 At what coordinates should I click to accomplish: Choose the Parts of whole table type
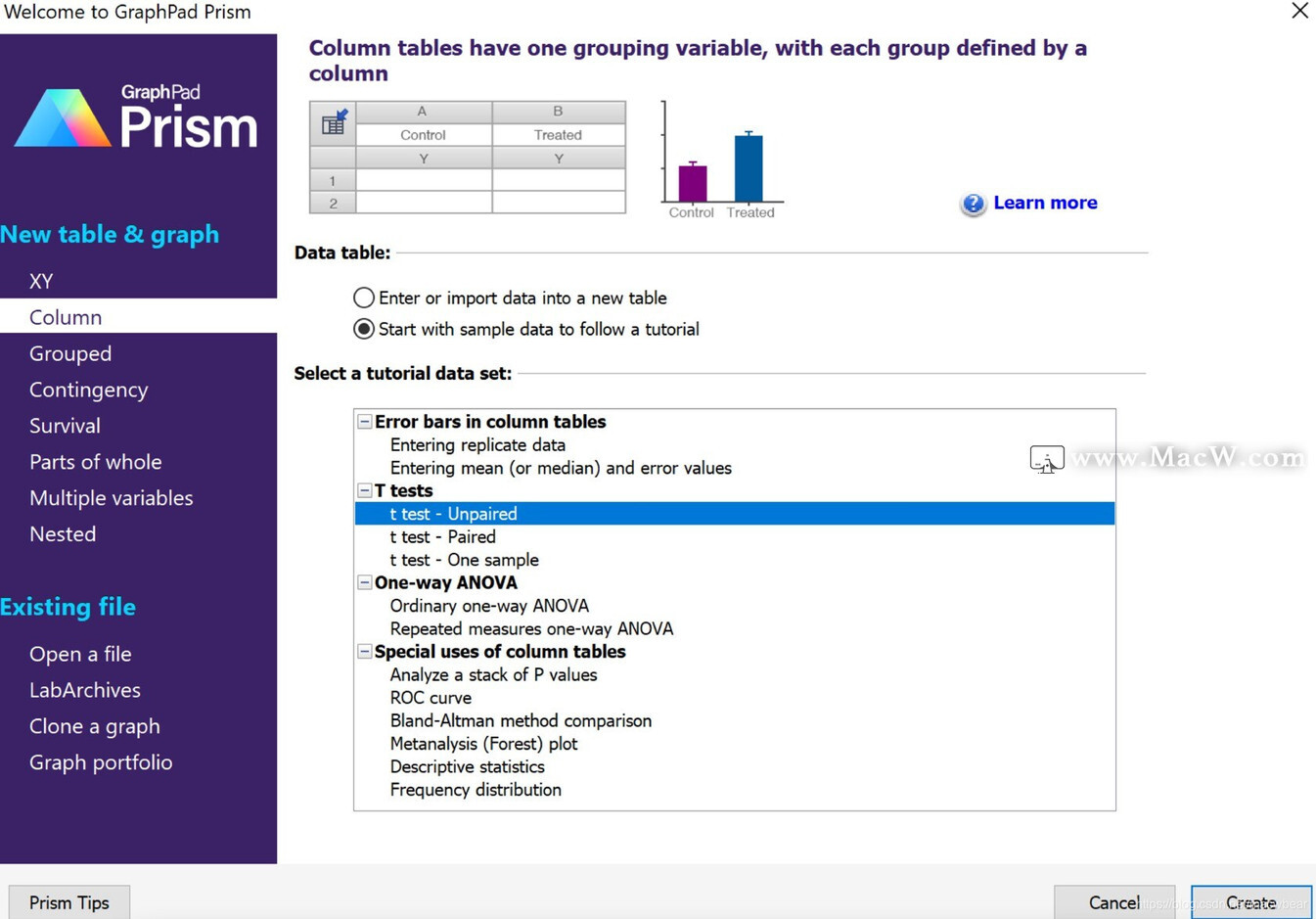click(96, 462)
